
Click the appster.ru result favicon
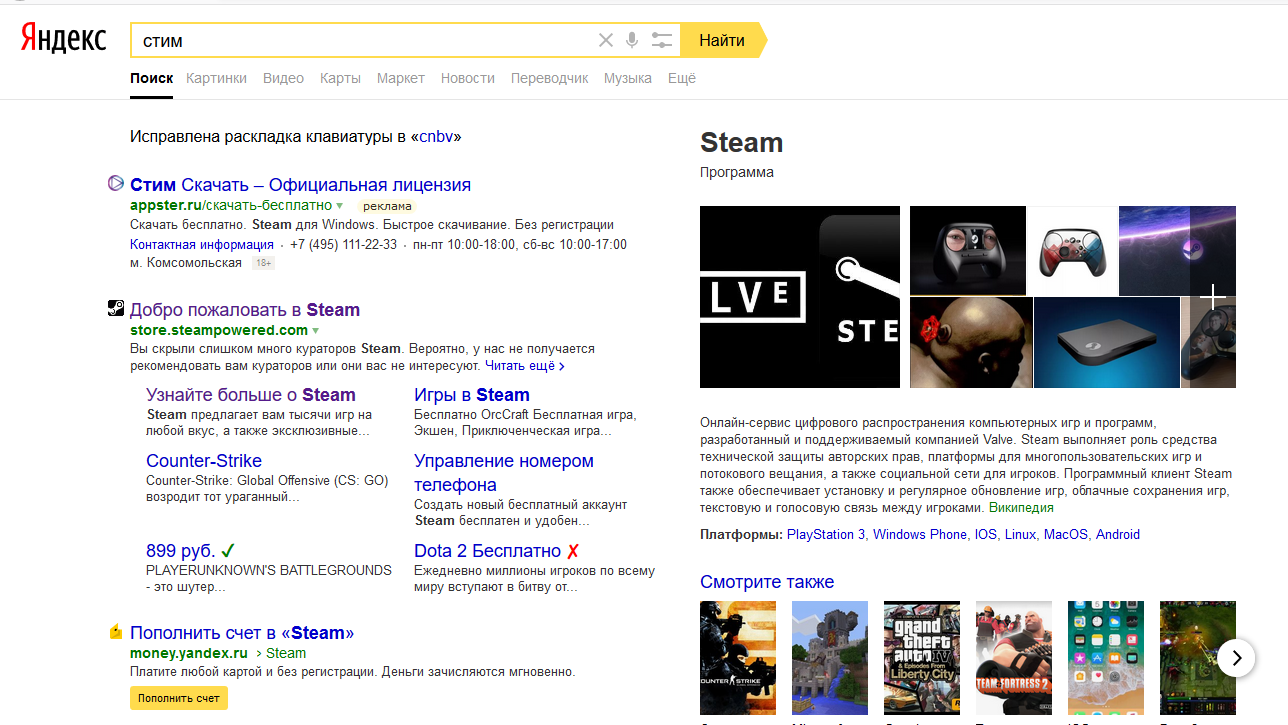pyautogui.click(x=116, y=184)
